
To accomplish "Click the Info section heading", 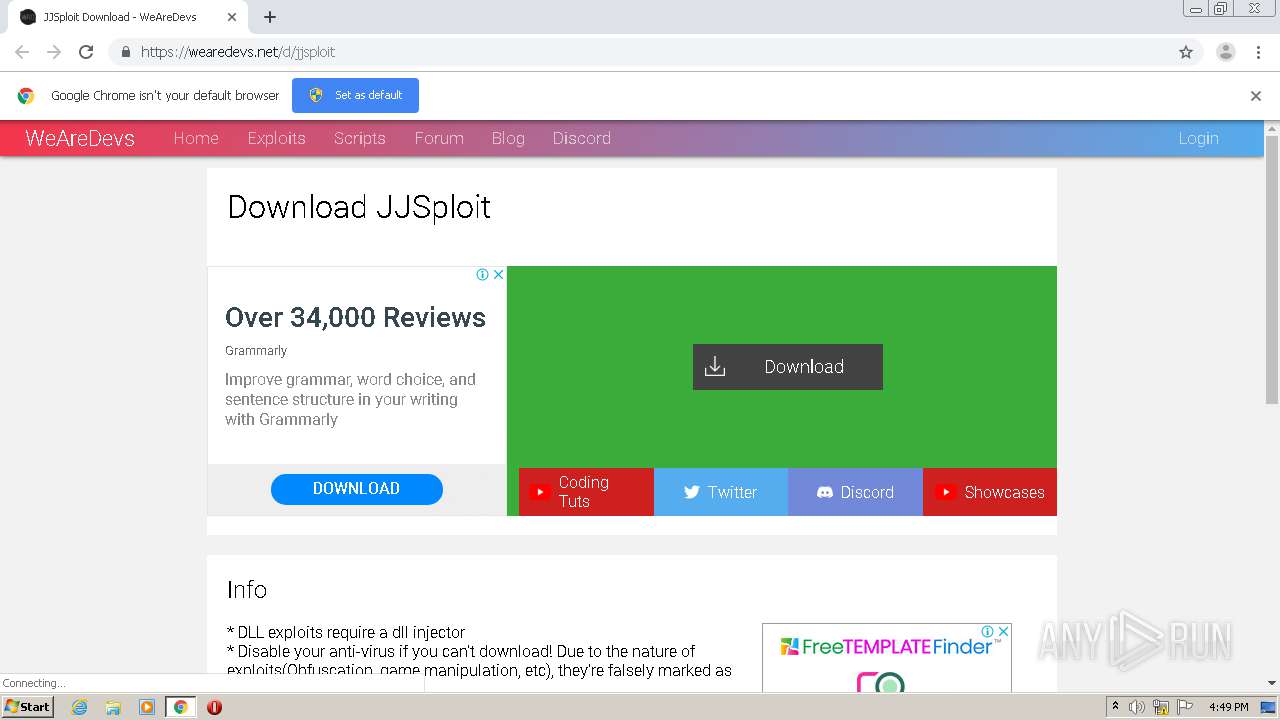I will pos(247,589).
